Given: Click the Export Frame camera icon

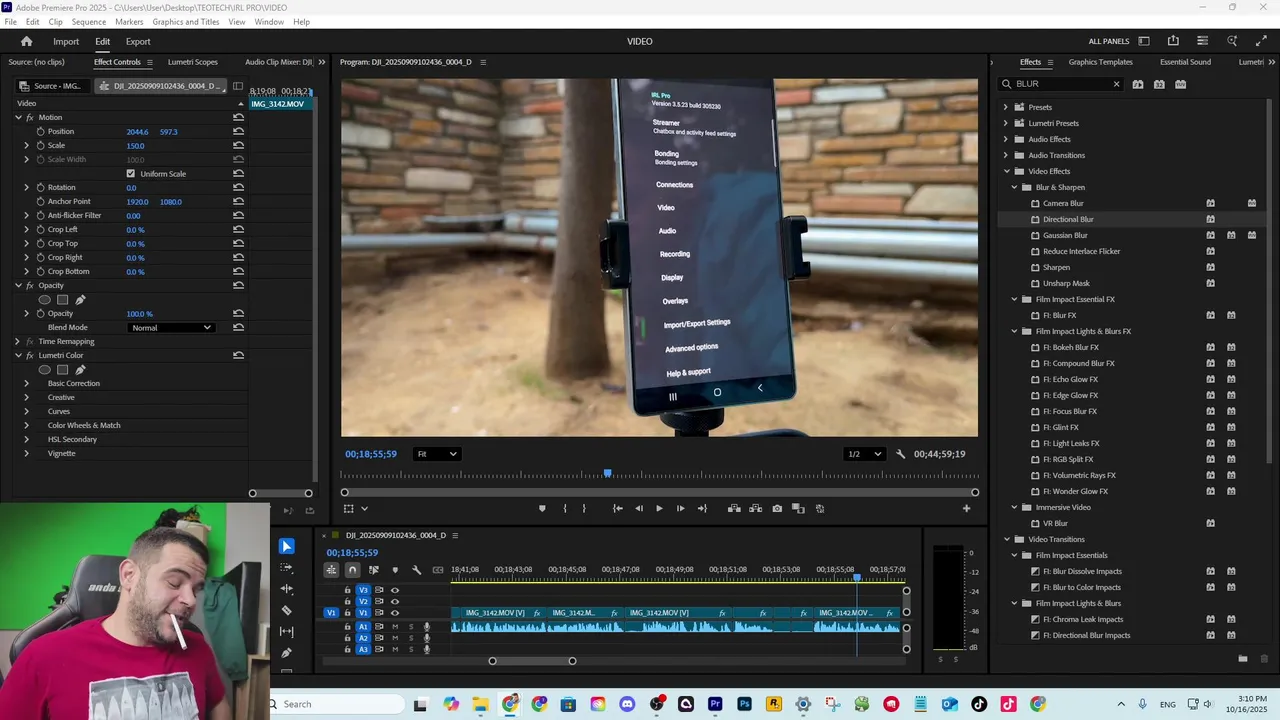Looking at the screenshot, I should [x=777, y=508].
